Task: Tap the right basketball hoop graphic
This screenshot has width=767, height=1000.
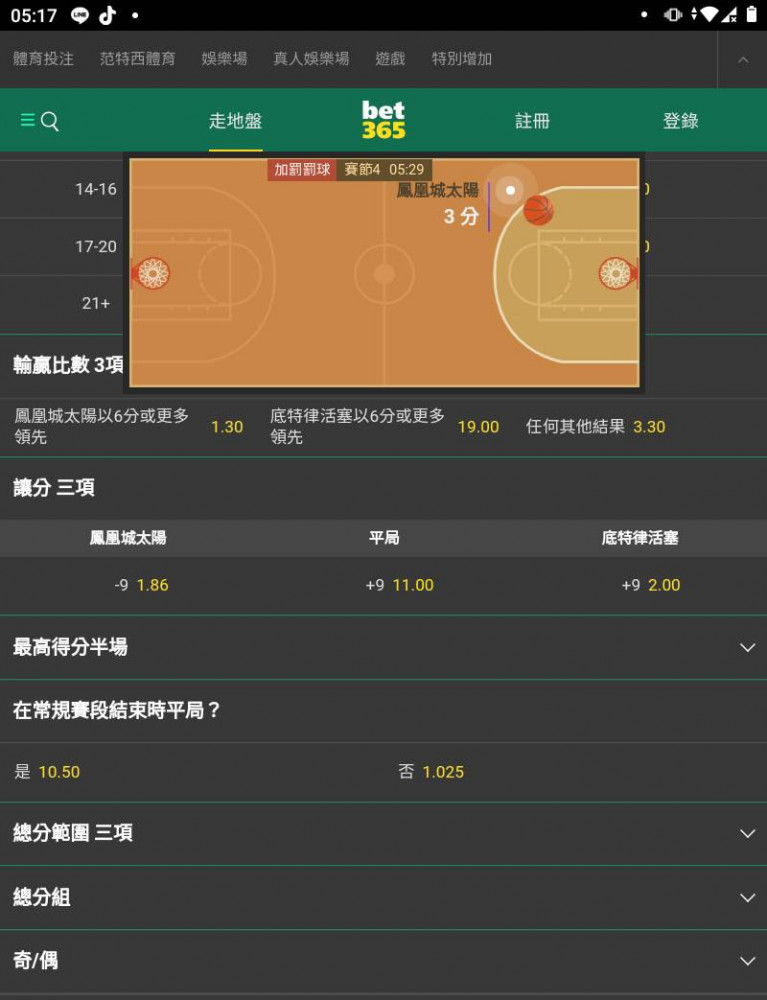Action: click(x=617, y=273)
